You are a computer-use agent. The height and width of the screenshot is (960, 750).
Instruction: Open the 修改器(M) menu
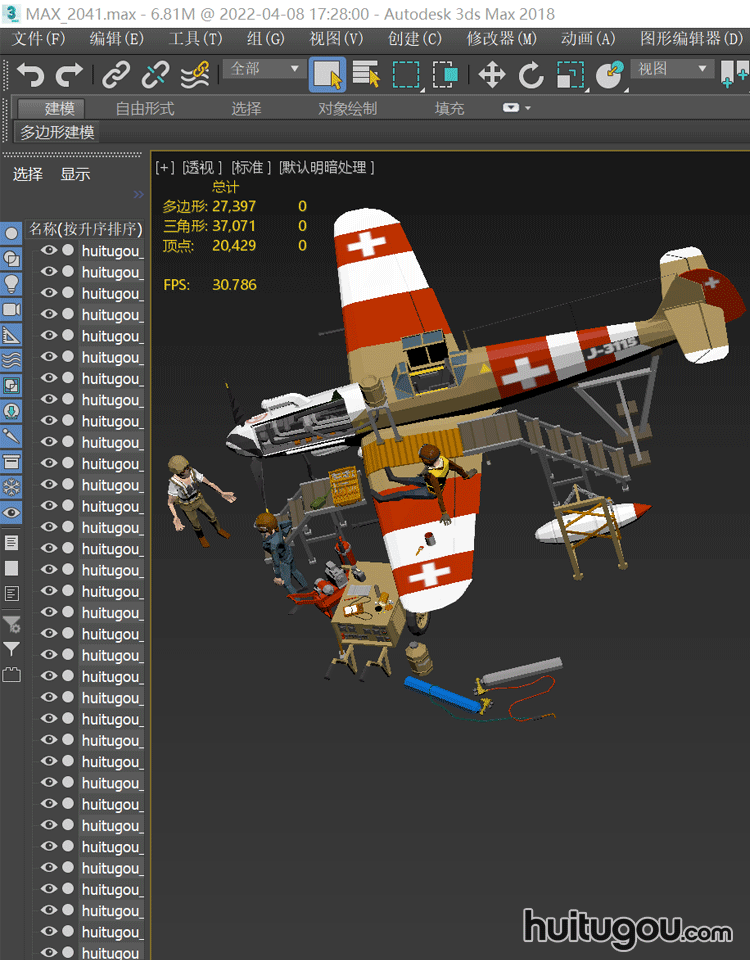501,38
